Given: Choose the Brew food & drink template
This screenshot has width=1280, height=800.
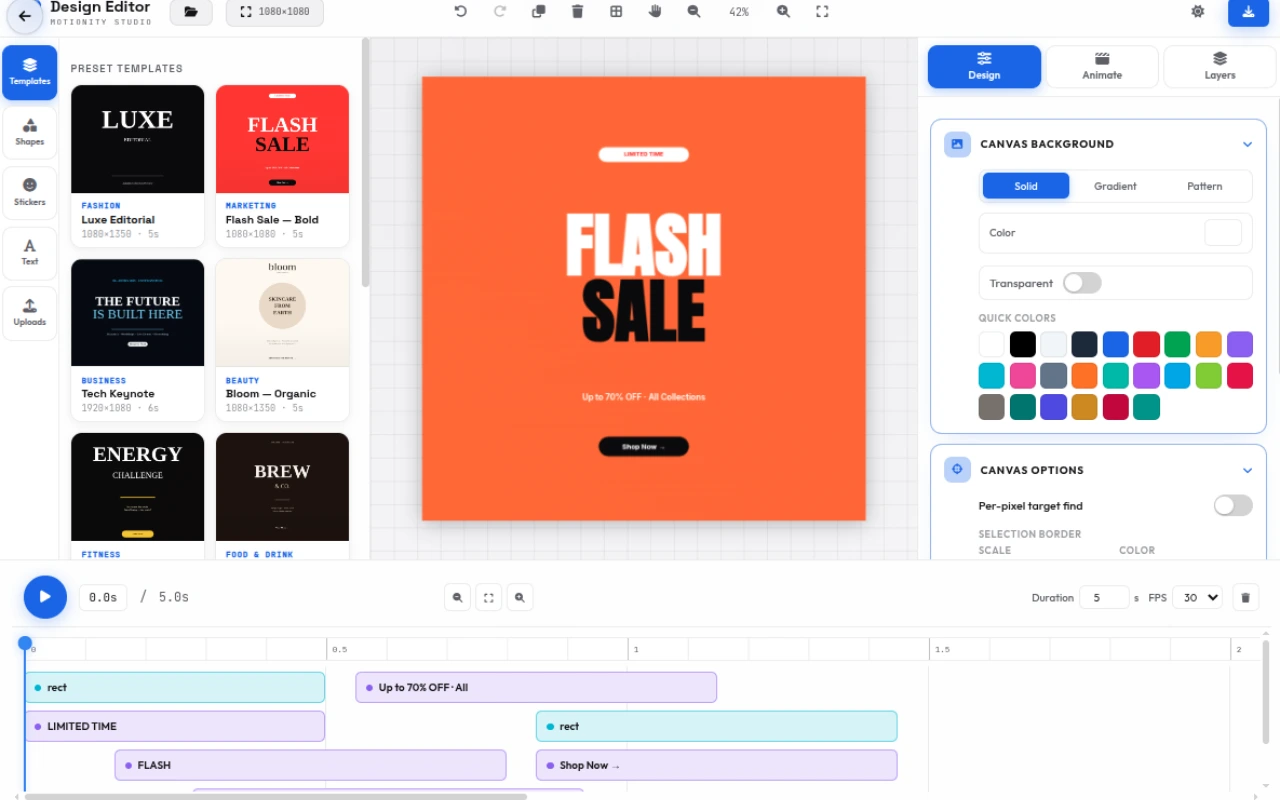Looking at the screenshot, I should click(282, 496).
